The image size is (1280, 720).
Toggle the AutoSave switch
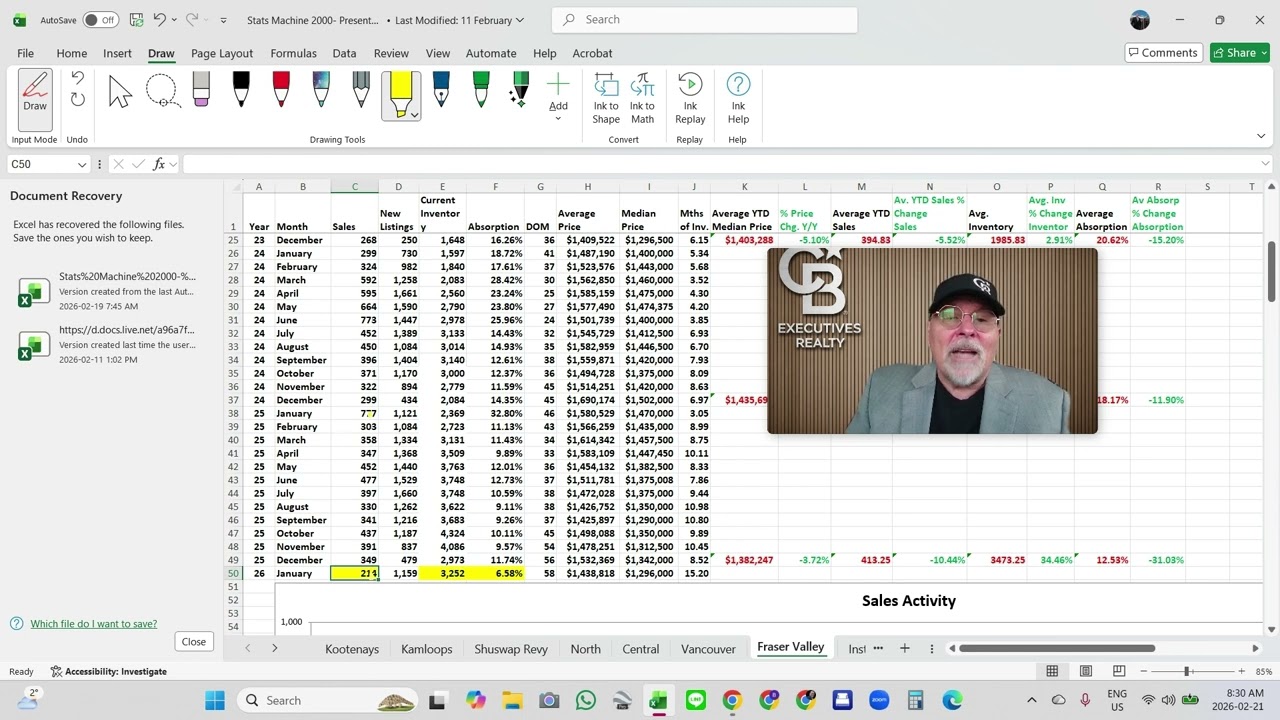point(100,20)
